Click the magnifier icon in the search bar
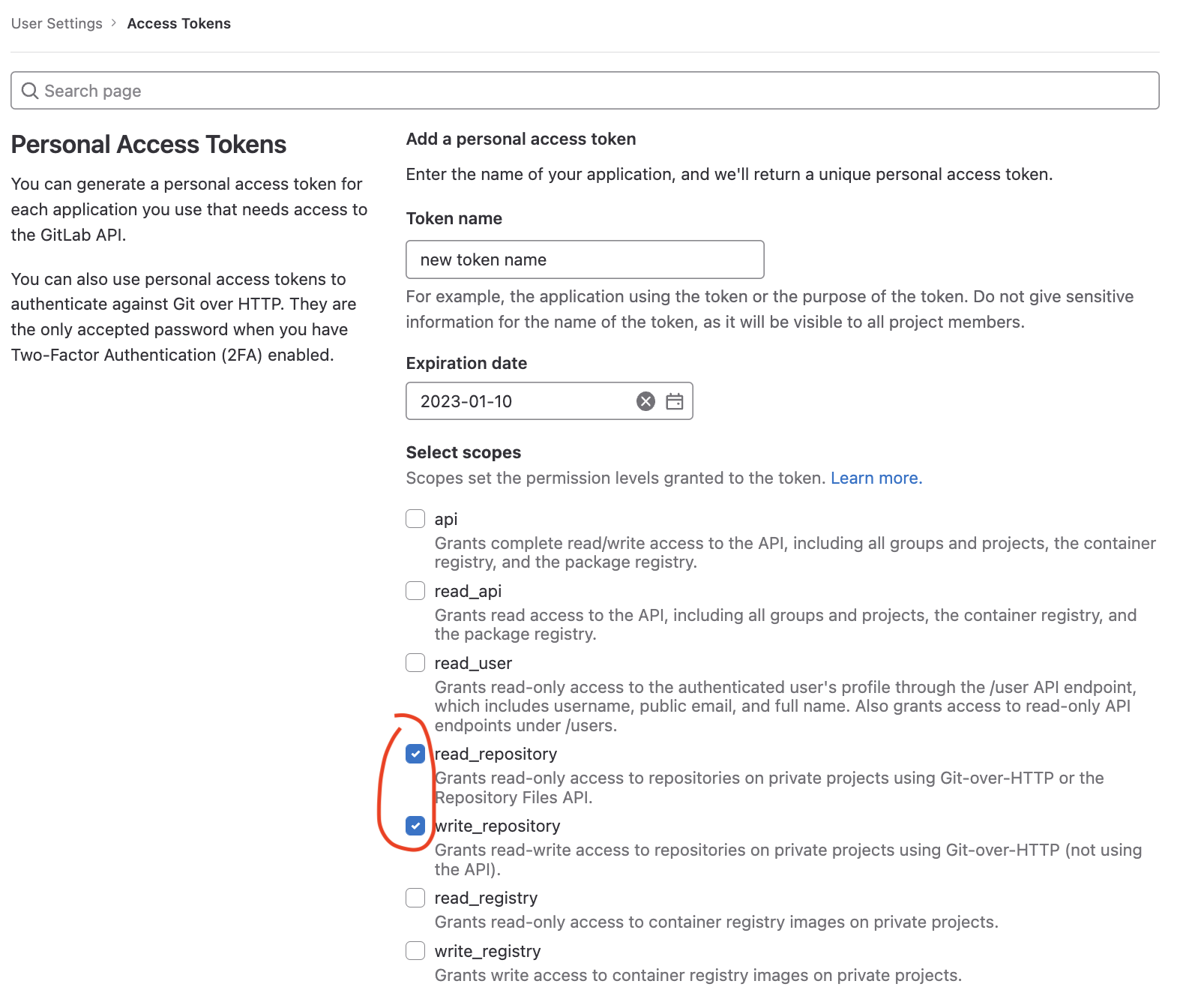 [x=30, y=91]
